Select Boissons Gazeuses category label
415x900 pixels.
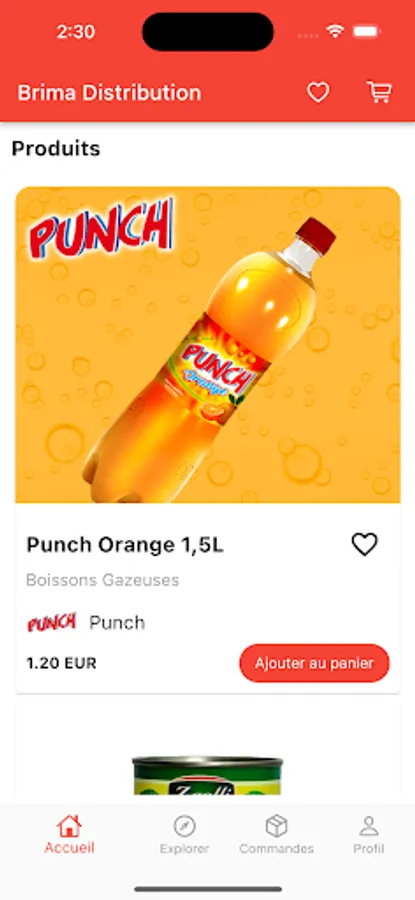pos(103,580)
